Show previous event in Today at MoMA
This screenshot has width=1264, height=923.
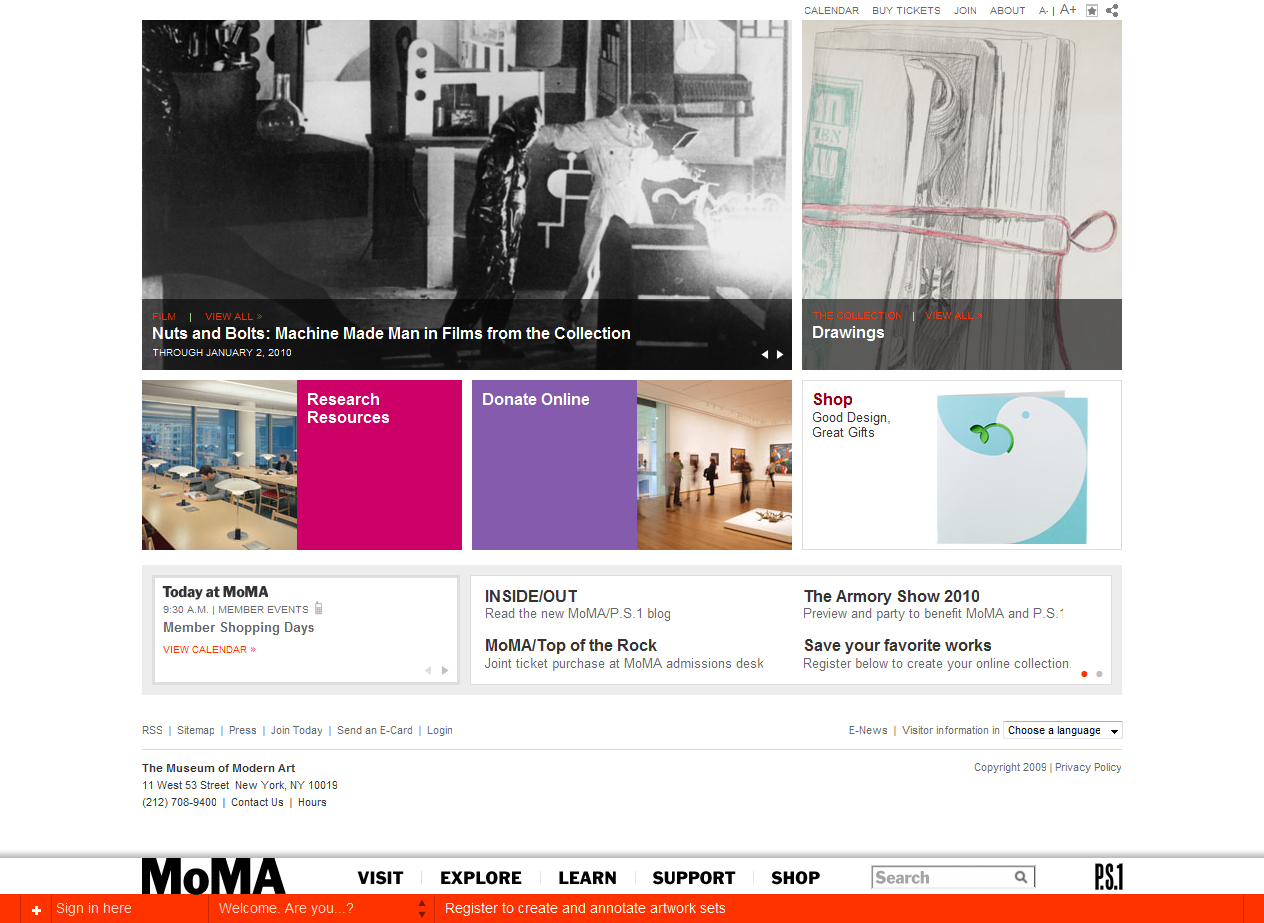click(x=428, y=670)
